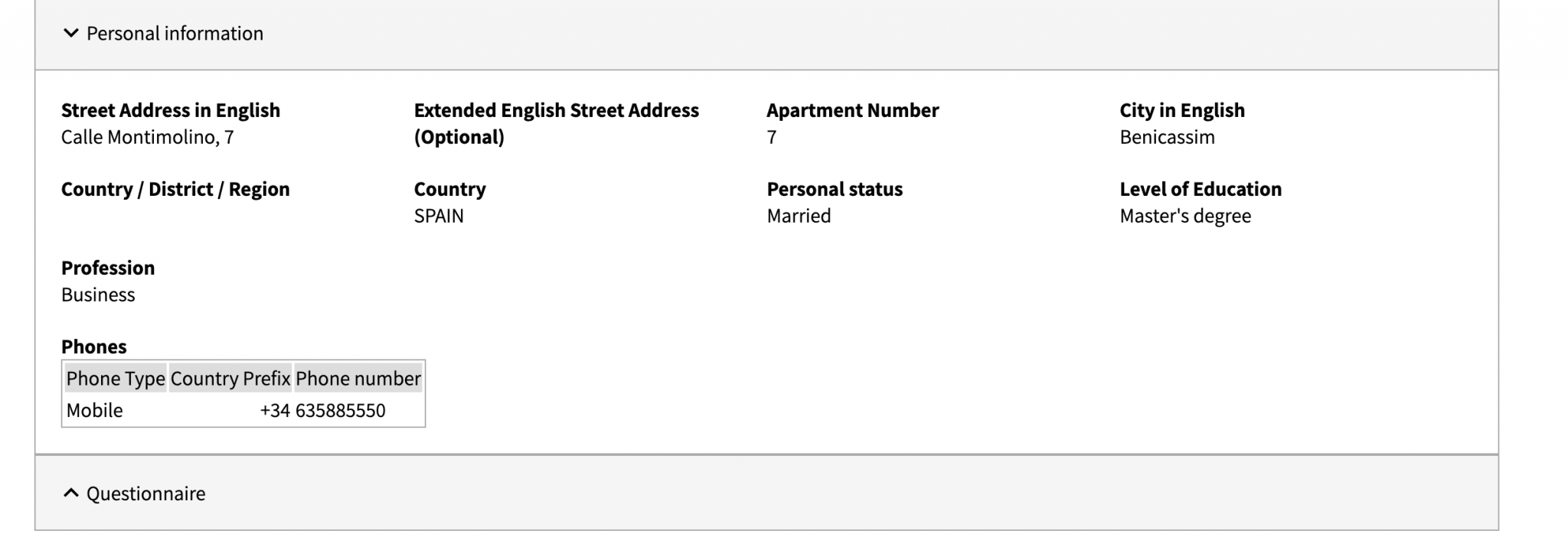Click the Master's degree education value
1568x534 pixels.
point(1185,217)
